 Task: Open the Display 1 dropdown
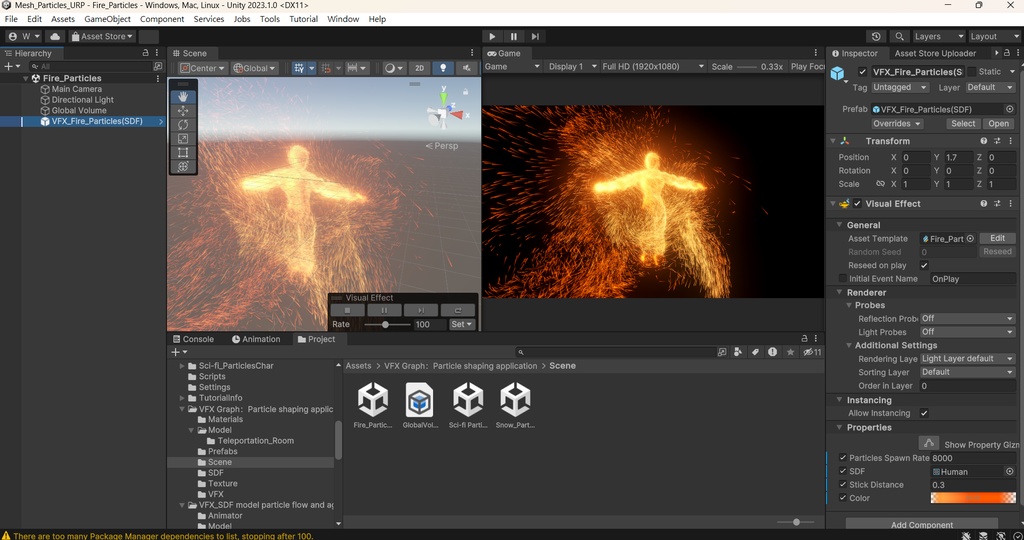pos(573,67)
